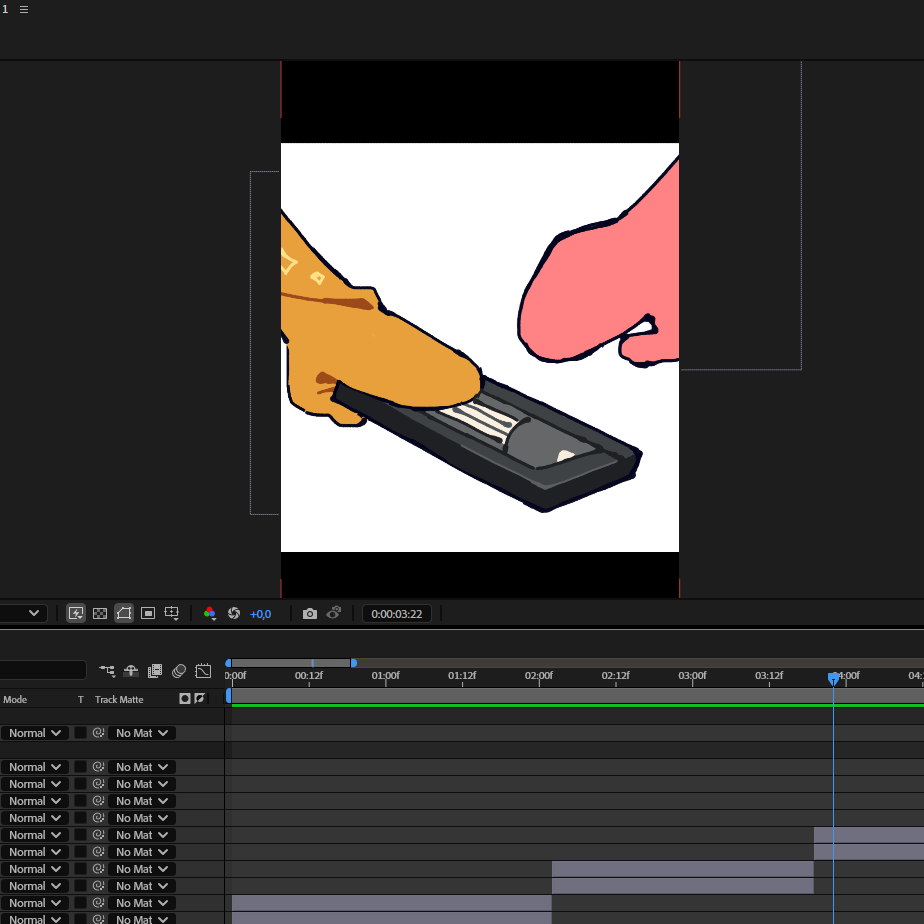Screen dimensions: 924x924
Task: Click the Track Matte column header
Action: coord(119,699)
